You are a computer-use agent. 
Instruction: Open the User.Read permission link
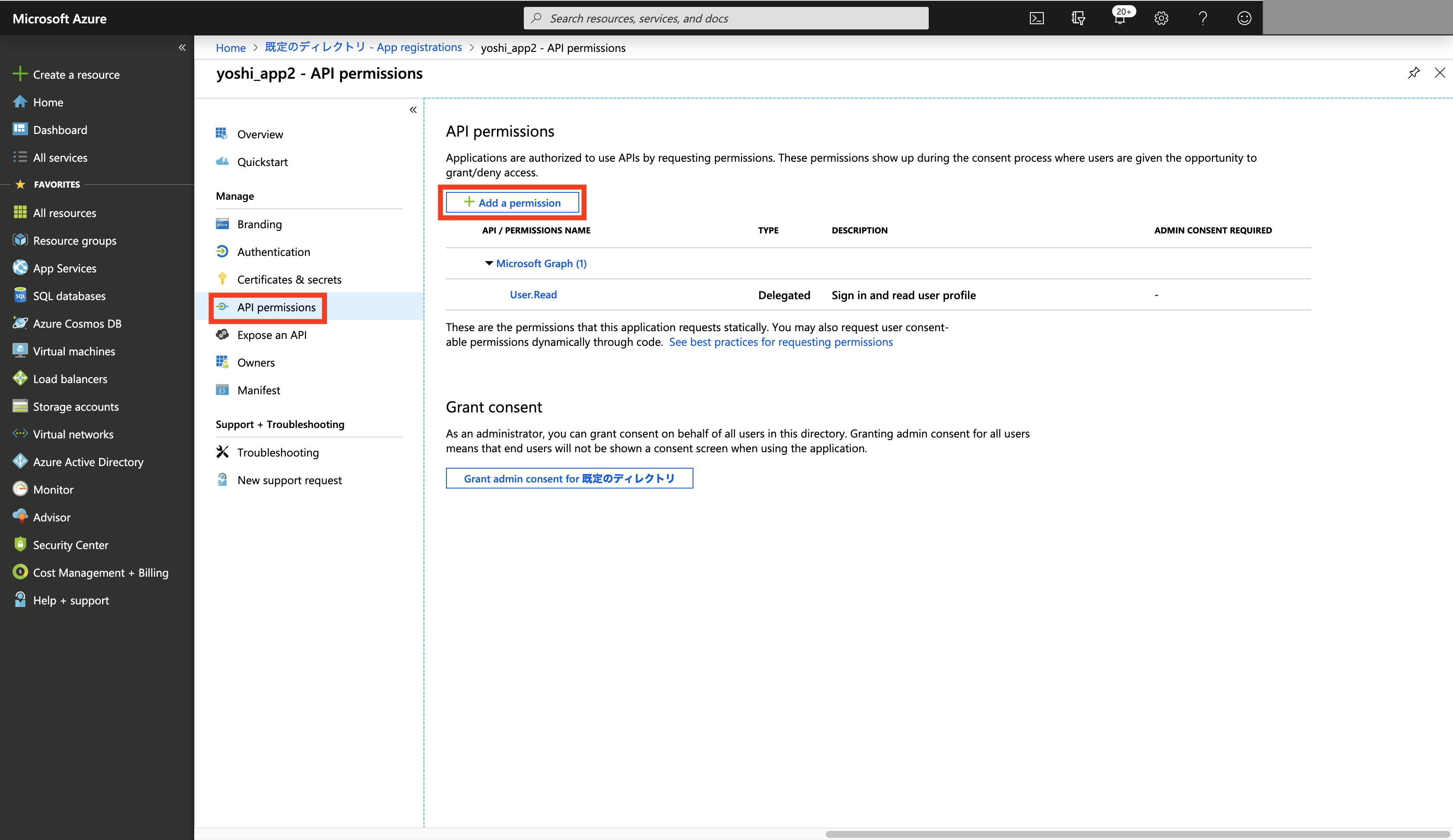click(533, 294)
